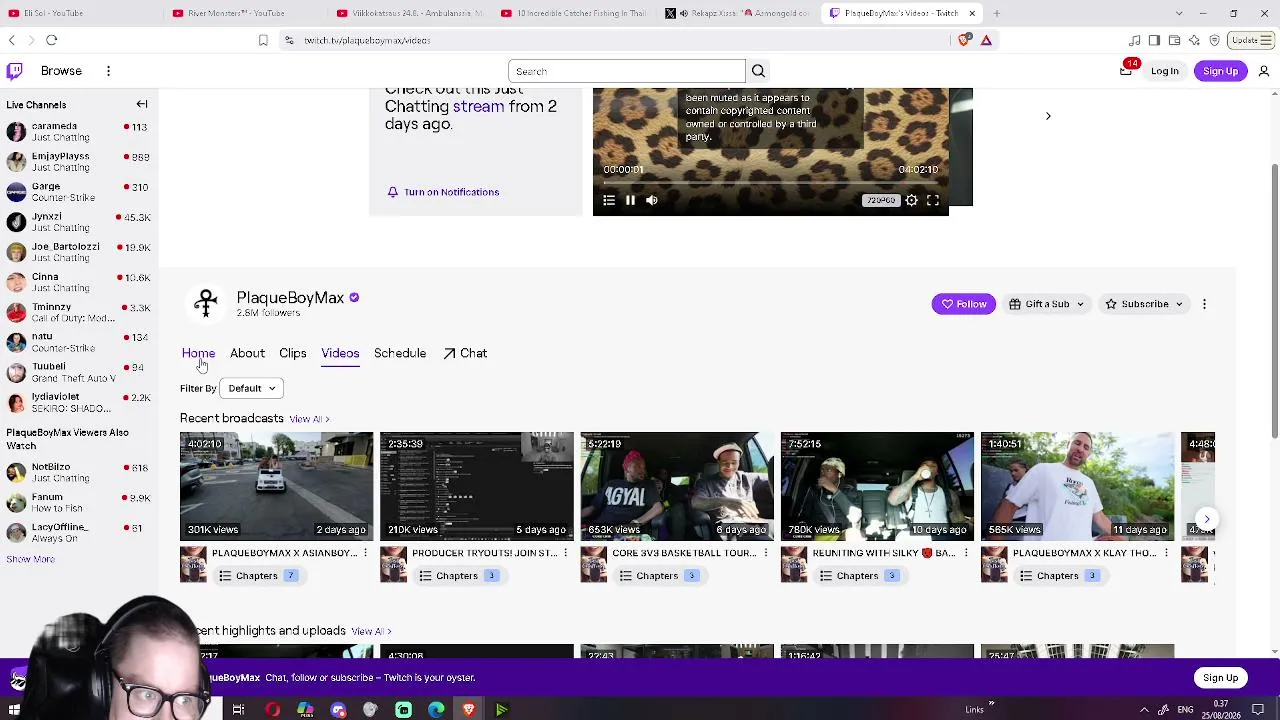Open the PlaqueBoyMax channel avatar
This screenshot has width=1280, height=720.
[206, 303]
